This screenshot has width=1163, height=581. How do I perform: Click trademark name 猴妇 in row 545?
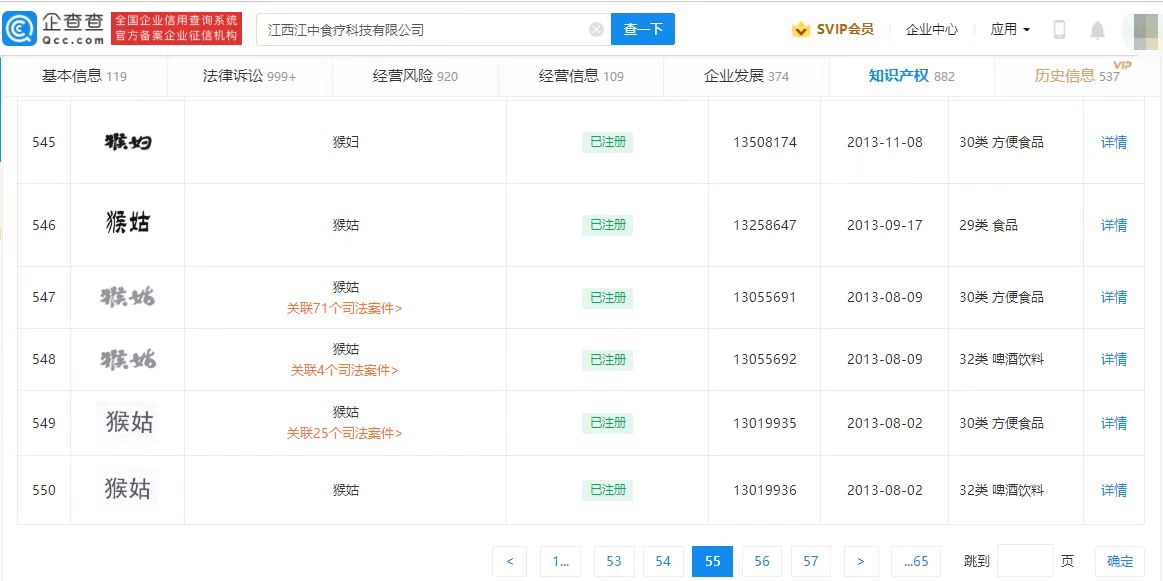coord(346,142)
